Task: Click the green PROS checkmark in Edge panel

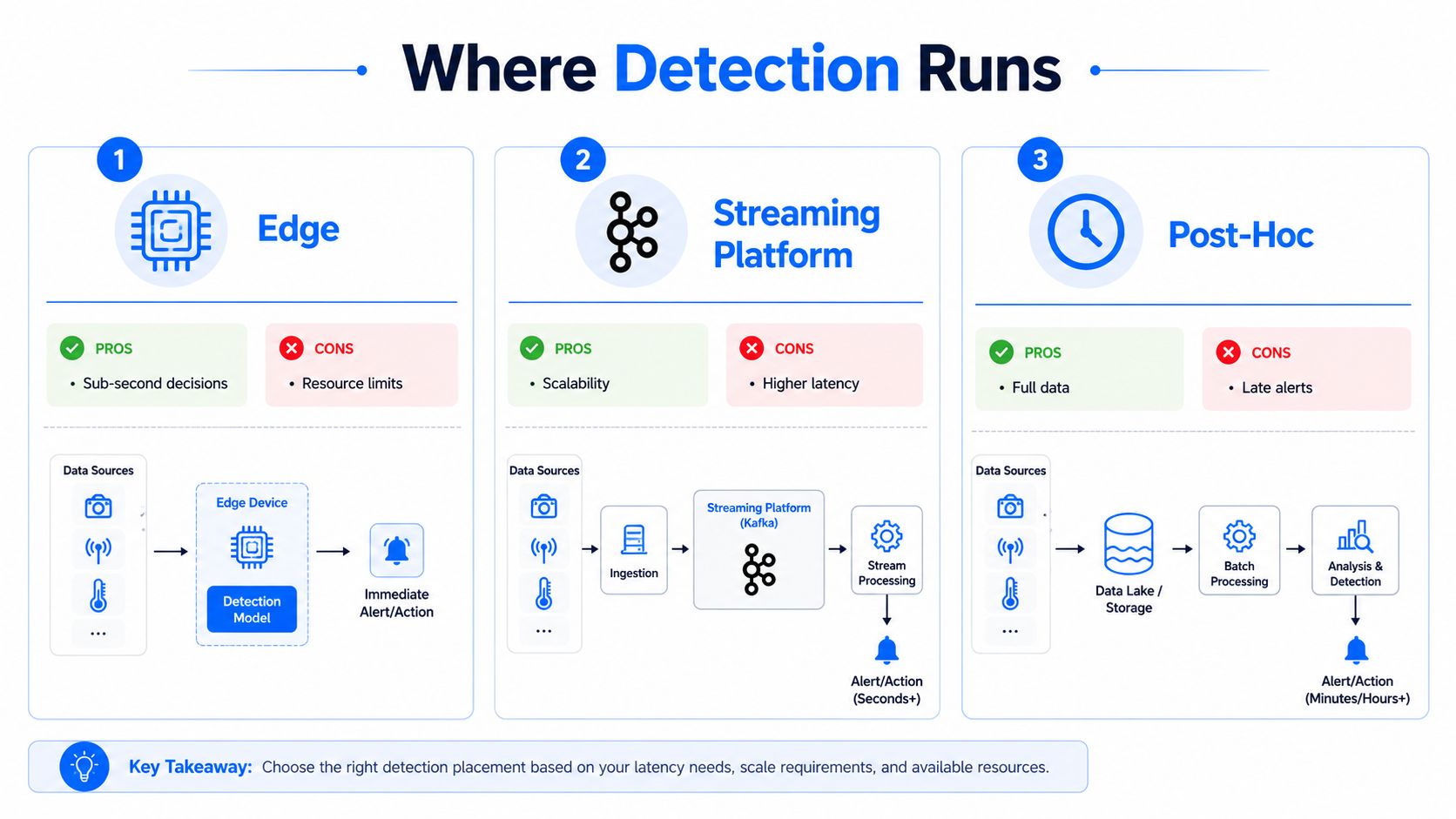Action: click(x=72, y=348)
